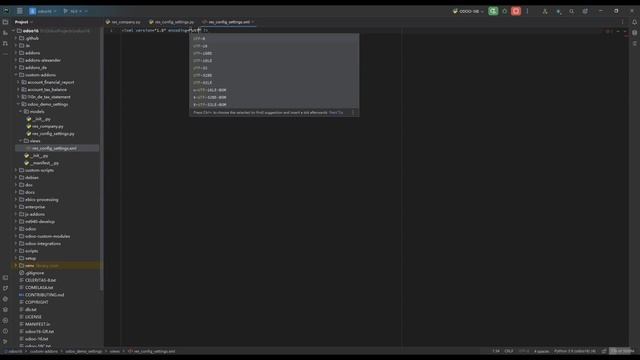The width and height of the screenshot is (640, 360).
Task: Click the red Stop button in toolbar
Action: (x=516, y=11)
